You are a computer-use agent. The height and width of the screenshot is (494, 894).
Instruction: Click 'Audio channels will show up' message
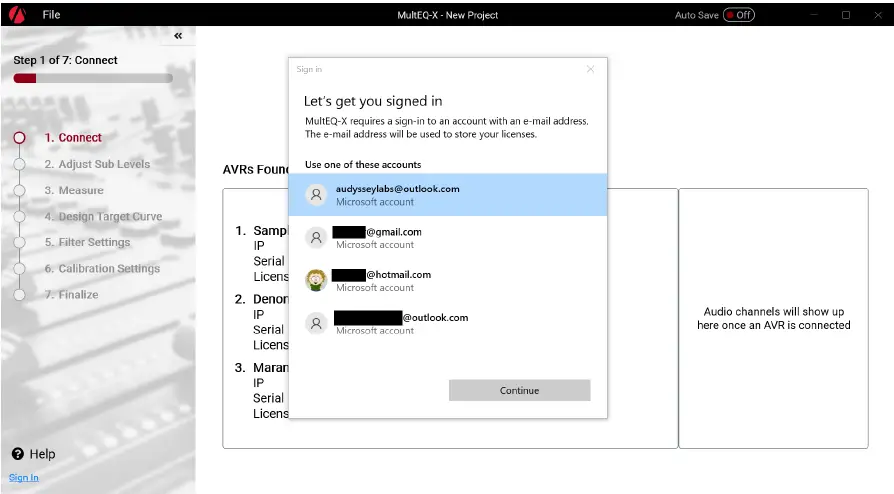pyautogui.click(x=773, y=318)
